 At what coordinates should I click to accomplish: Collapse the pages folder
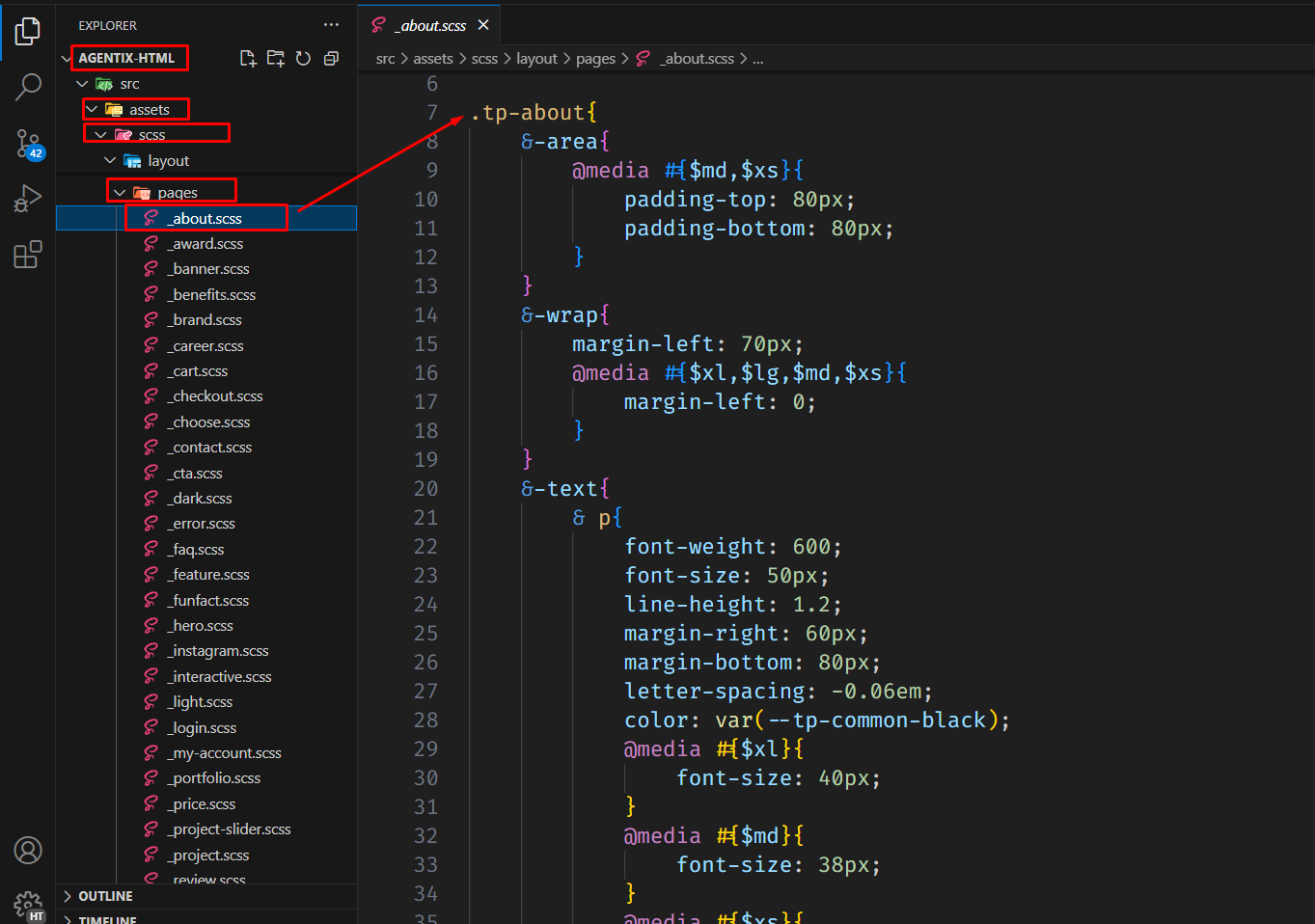click(120, 193)
